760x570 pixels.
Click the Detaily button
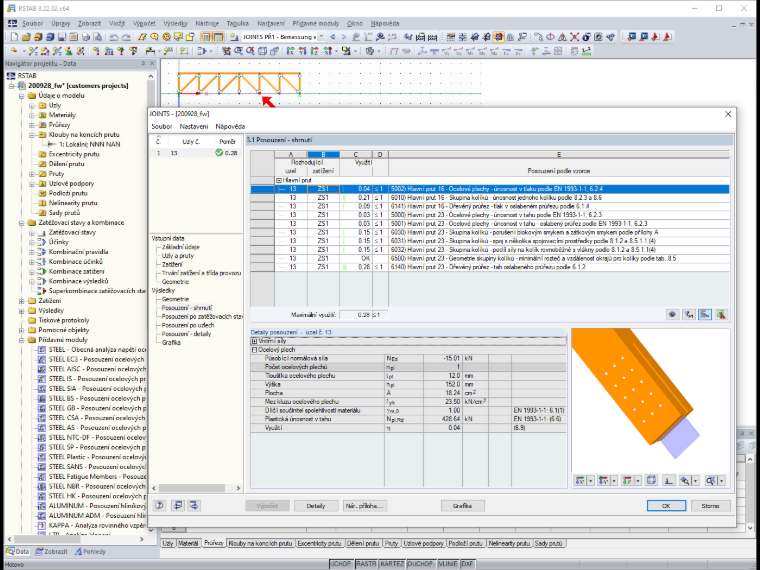point(316,506)
